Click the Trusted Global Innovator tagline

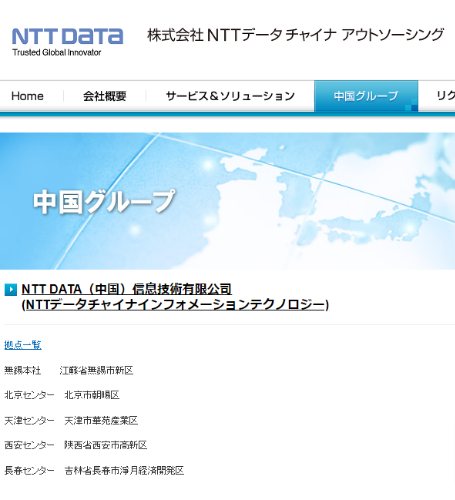(57, 52)
